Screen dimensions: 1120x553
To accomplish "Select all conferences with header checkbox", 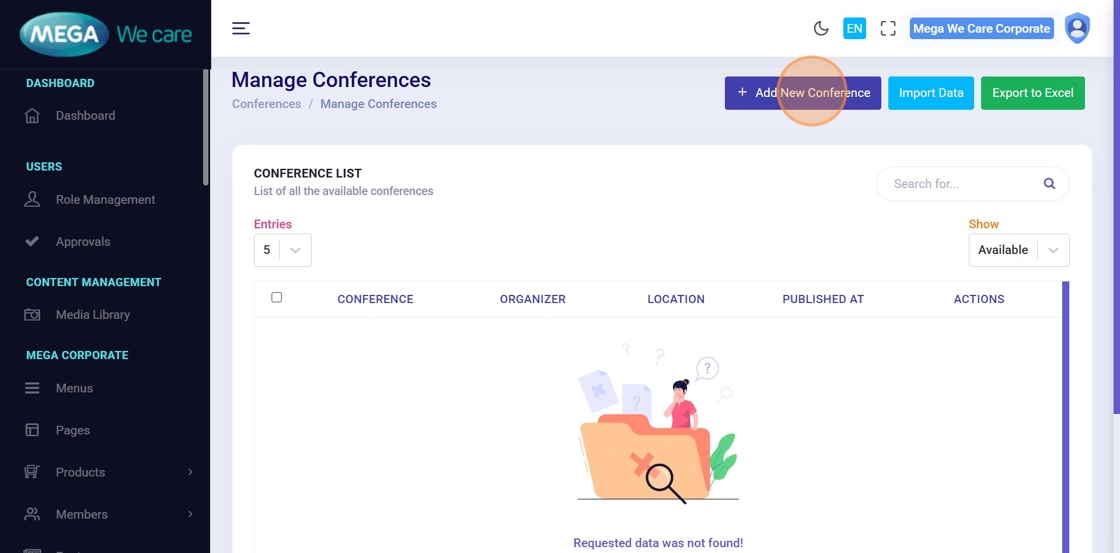I will point(277,298).
